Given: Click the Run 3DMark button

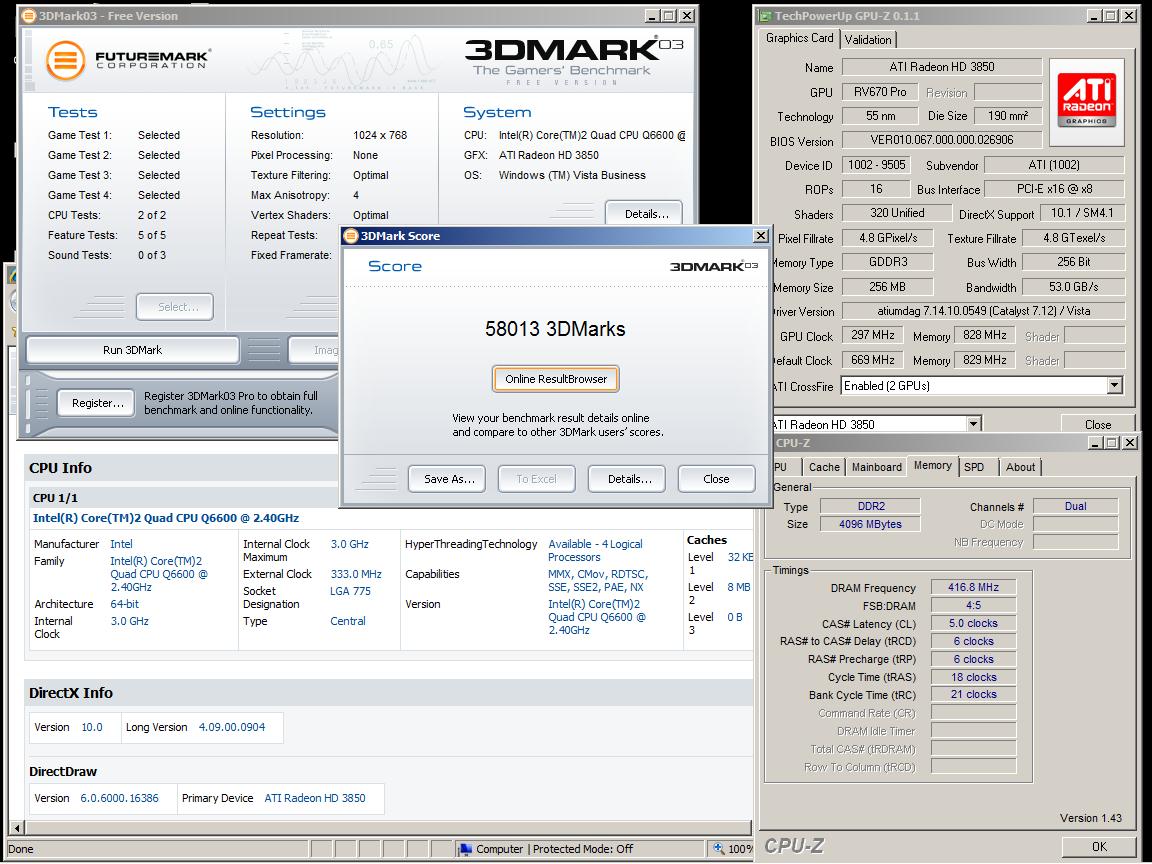Looking at the screenshot, I should [132, 350].
